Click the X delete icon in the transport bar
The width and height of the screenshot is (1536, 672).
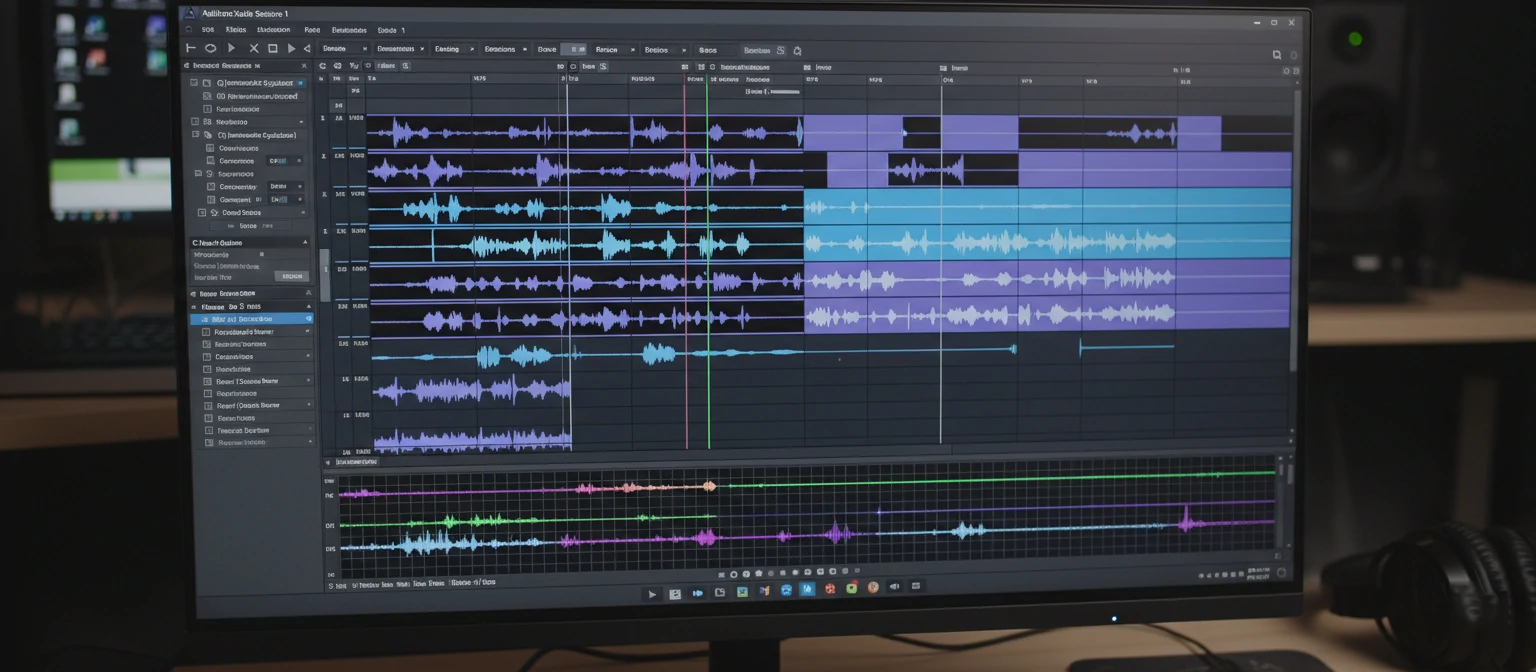coord(253,49)
